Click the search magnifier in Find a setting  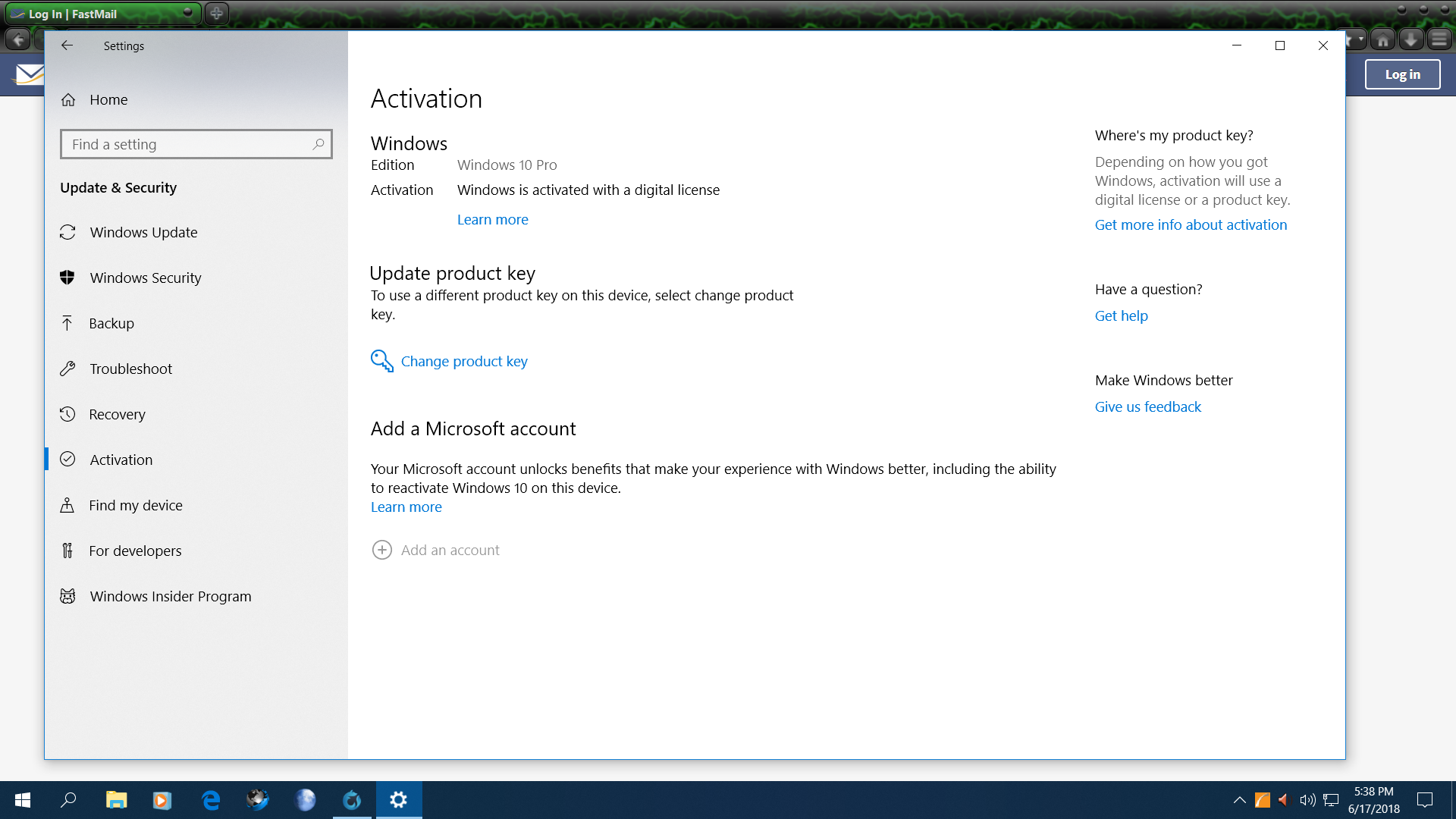[x=318, y=144]
